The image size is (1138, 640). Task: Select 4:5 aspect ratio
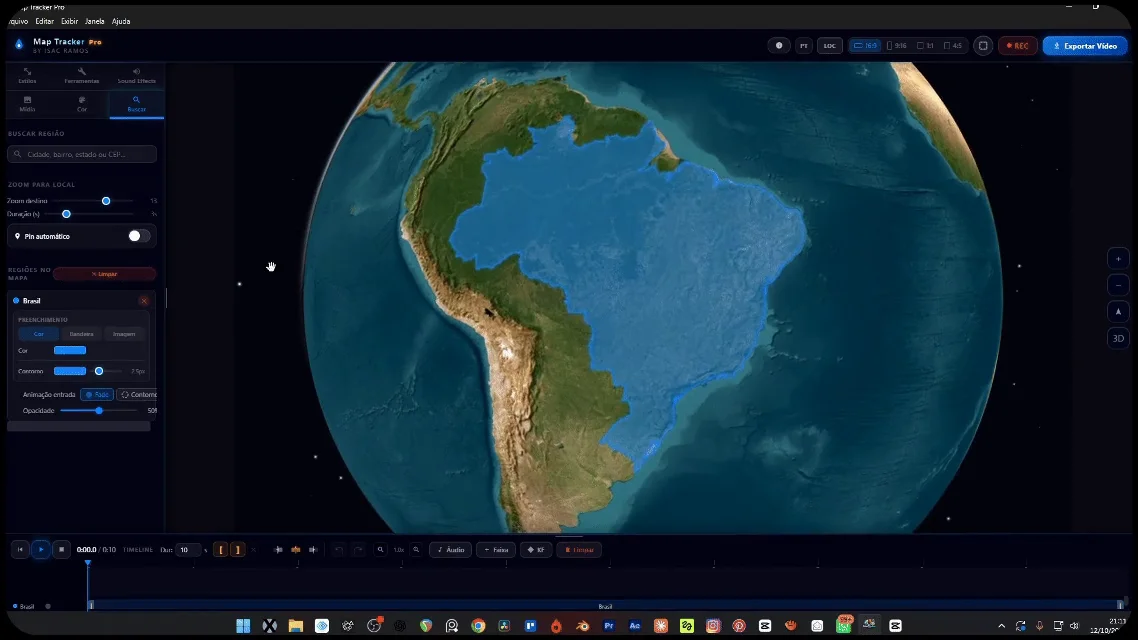pyautogui.click(x=953, y=46)
